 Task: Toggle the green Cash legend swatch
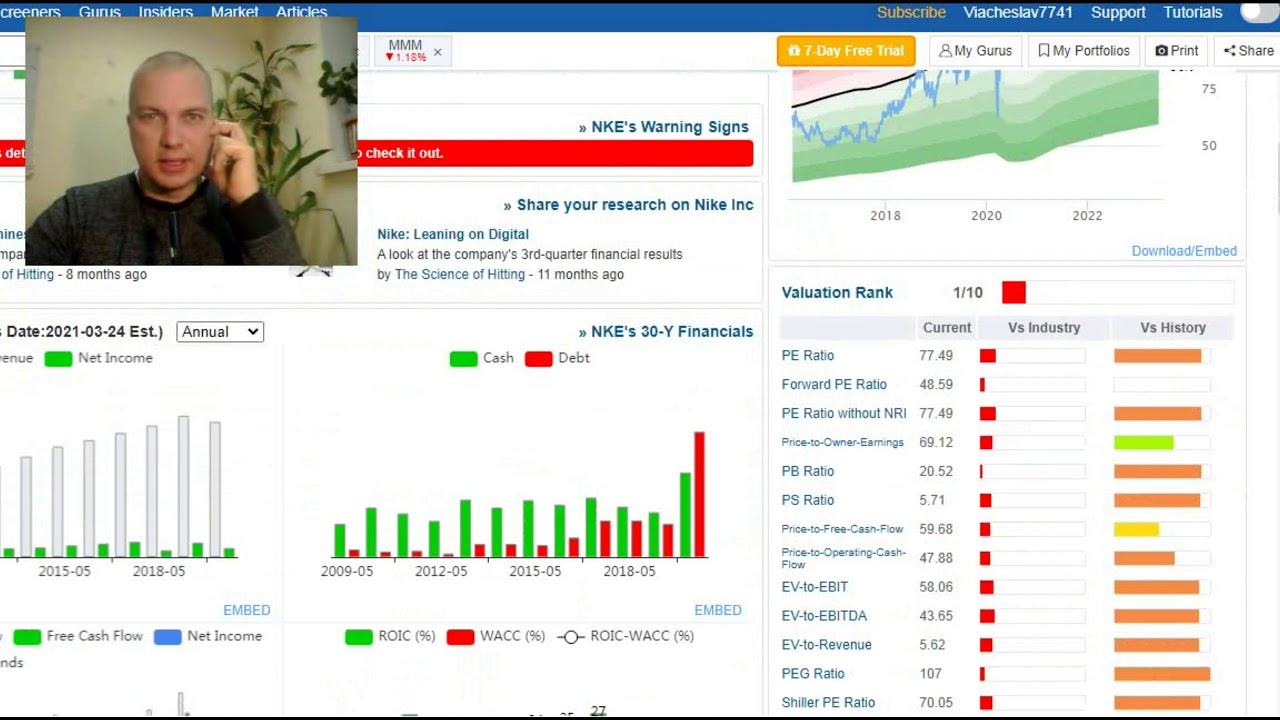(463, 358)
